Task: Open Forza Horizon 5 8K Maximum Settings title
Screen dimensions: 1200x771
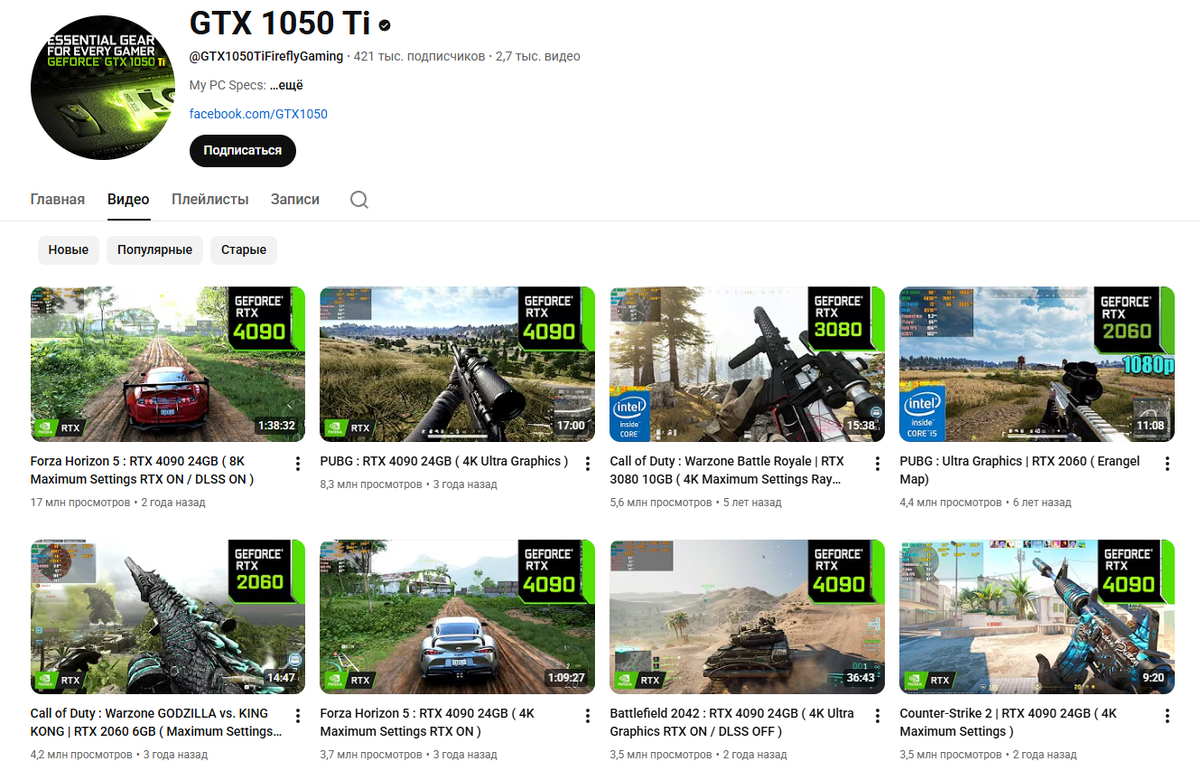Action: coord(142,470)
